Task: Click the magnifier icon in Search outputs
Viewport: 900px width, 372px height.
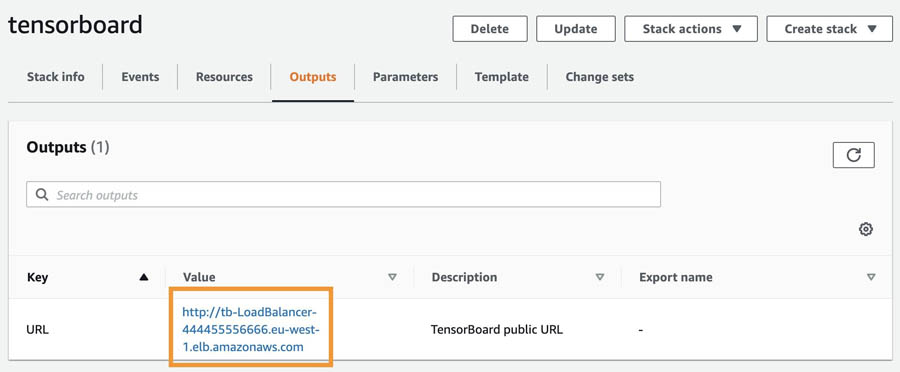Action: pos(42,195)
